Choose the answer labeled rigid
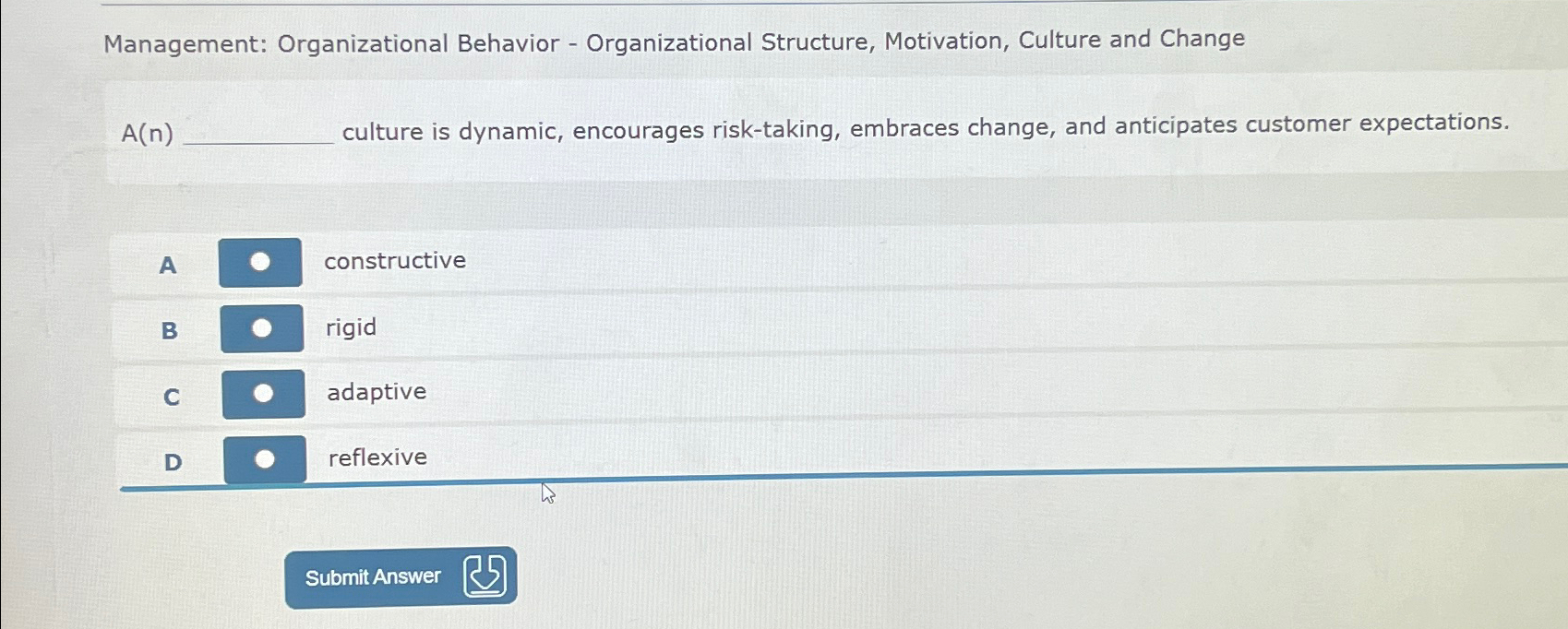 pyautogui.click(x=352, y=327)
